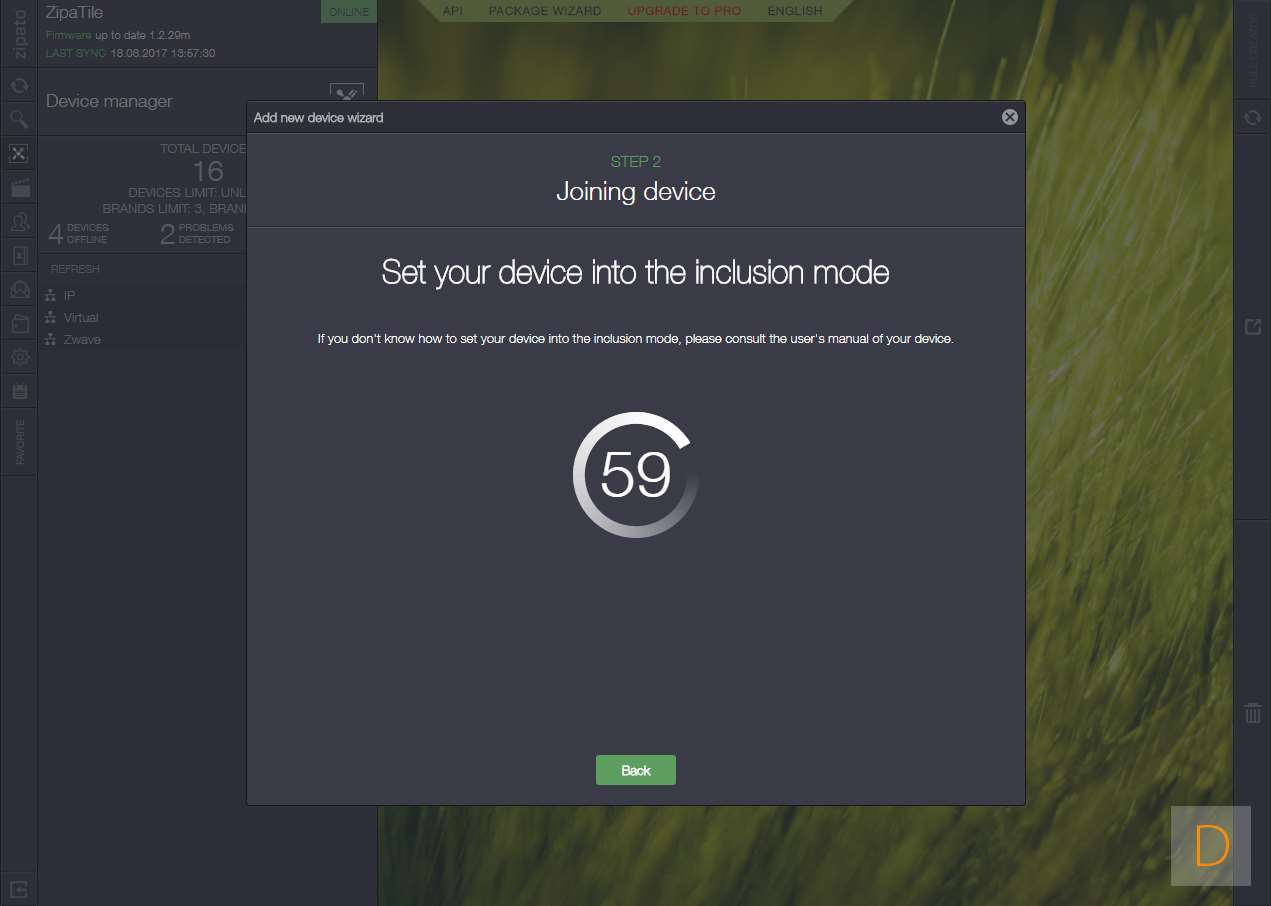Open the API menu item

point(452,11)
